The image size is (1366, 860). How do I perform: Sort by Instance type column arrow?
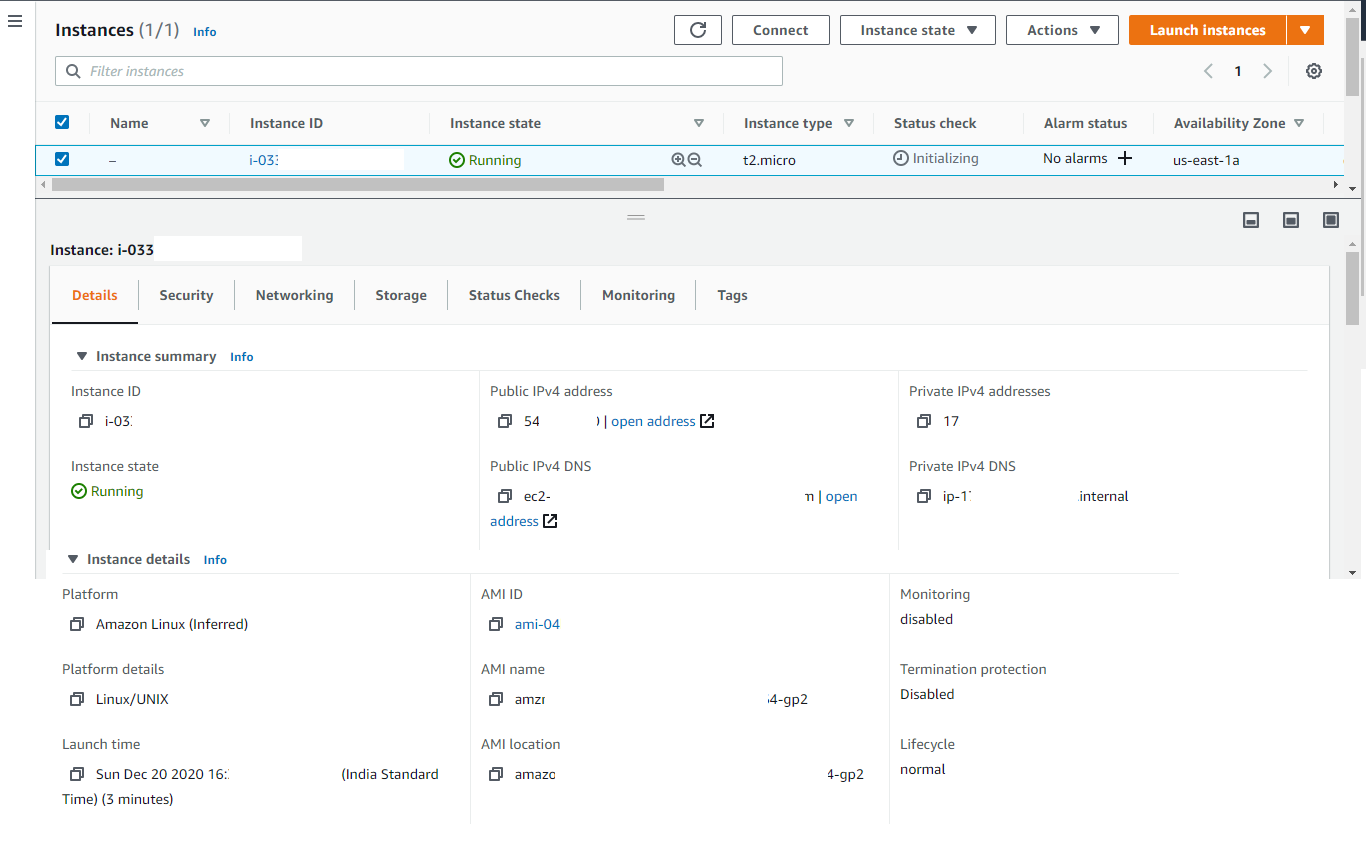point(849,123)
